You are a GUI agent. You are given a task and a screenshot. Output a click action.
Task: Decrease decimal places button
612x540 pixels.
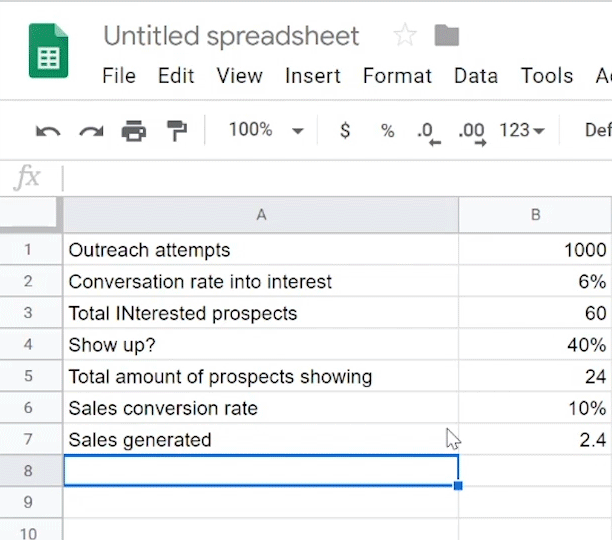(428, 131)
